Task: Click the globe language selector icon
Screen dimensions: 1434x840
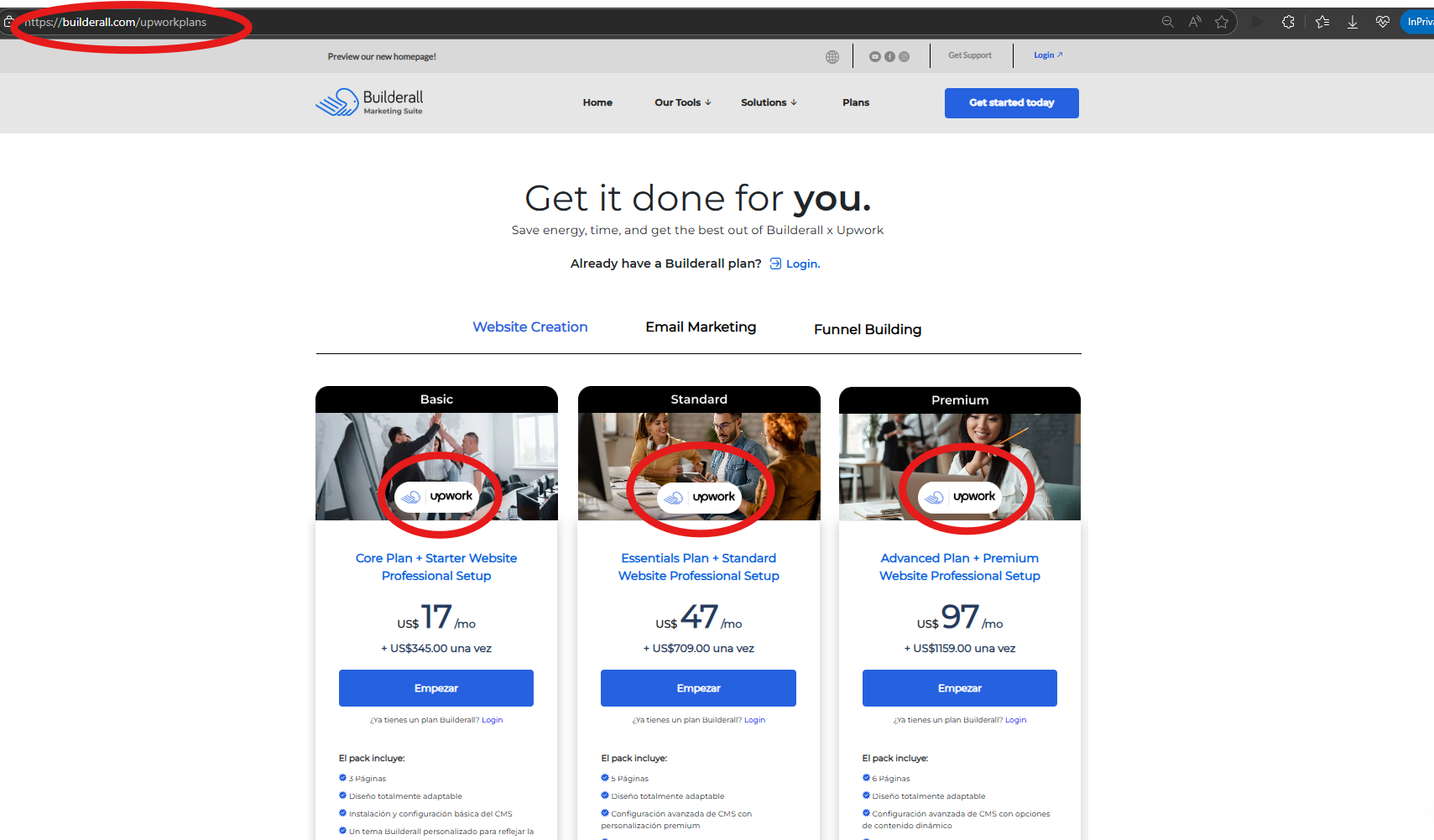Action: [x=832, y=57]
